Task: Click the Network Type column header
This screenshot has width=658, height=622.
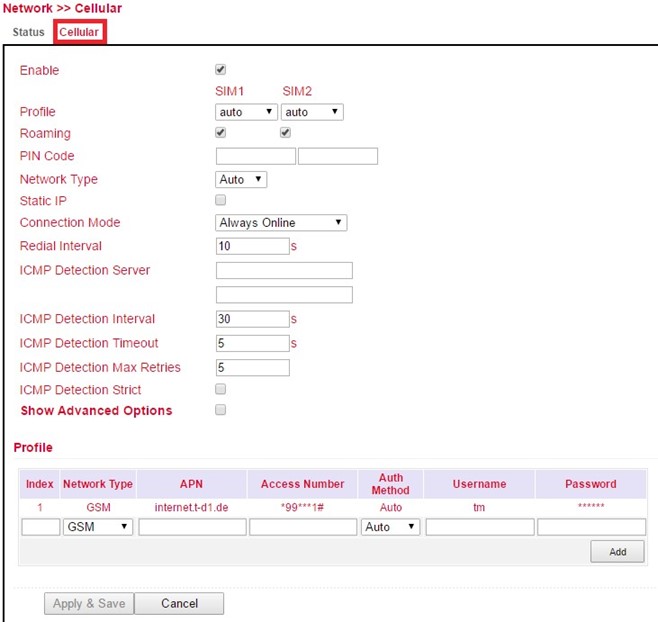Action: (98, 484)
